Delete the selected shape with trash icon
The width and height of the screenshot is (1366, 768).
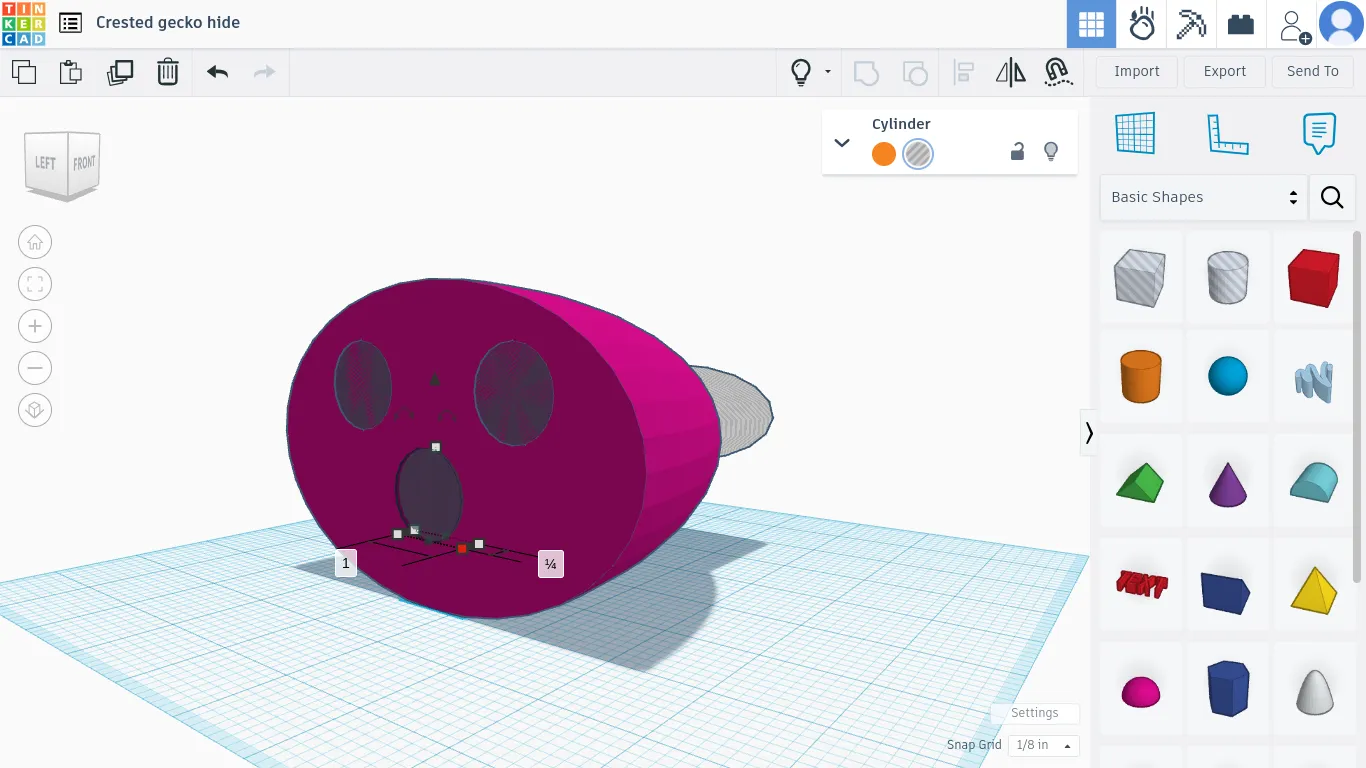point(168,72)
